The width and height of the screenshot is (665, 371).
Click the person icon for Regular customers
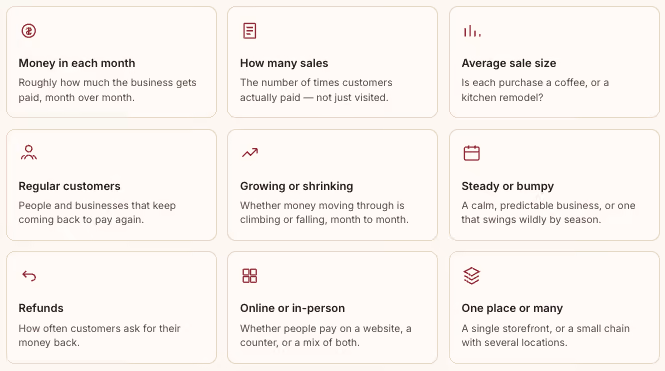coord(29,152)
